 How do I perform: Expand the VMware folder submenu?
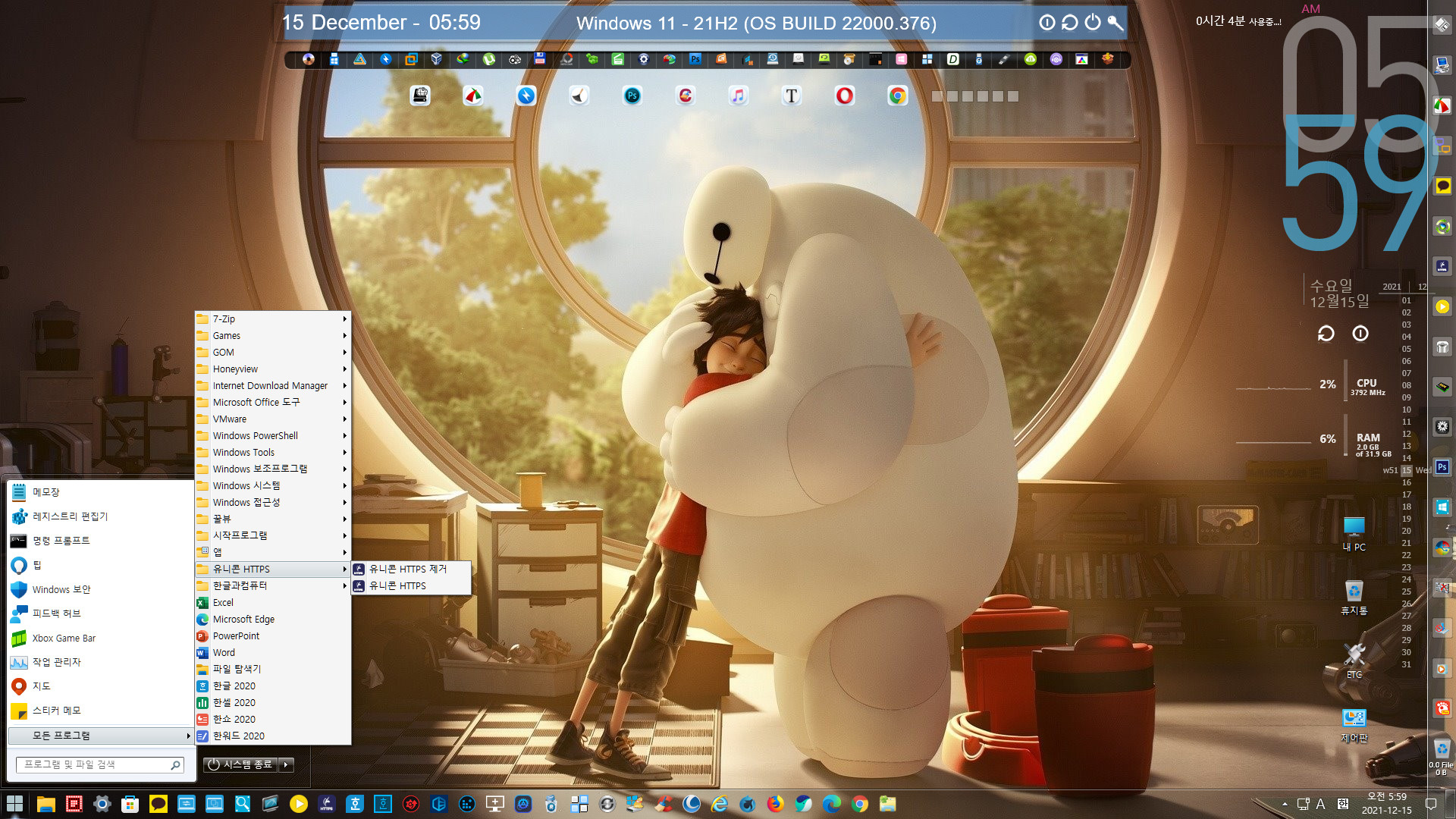[272, 419]
